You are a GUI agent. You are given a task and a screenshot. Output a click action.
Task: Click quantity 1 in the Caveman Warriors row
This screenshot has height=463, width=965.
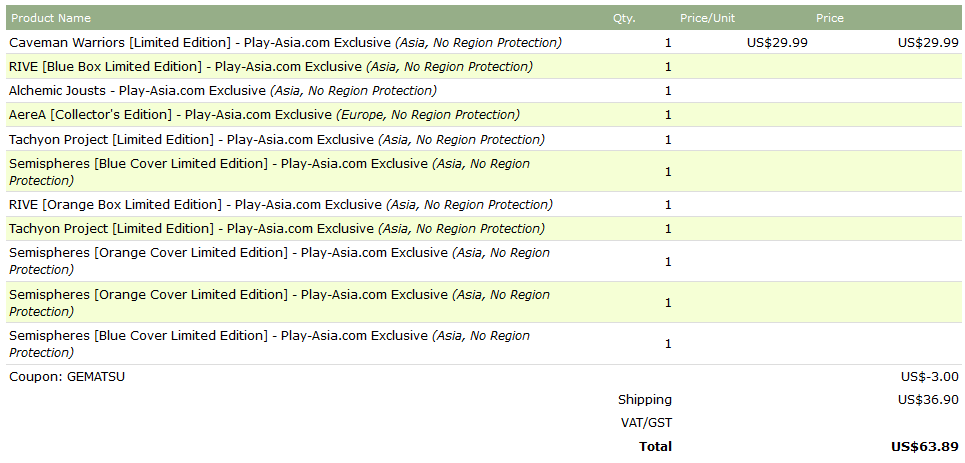[668, 42]
